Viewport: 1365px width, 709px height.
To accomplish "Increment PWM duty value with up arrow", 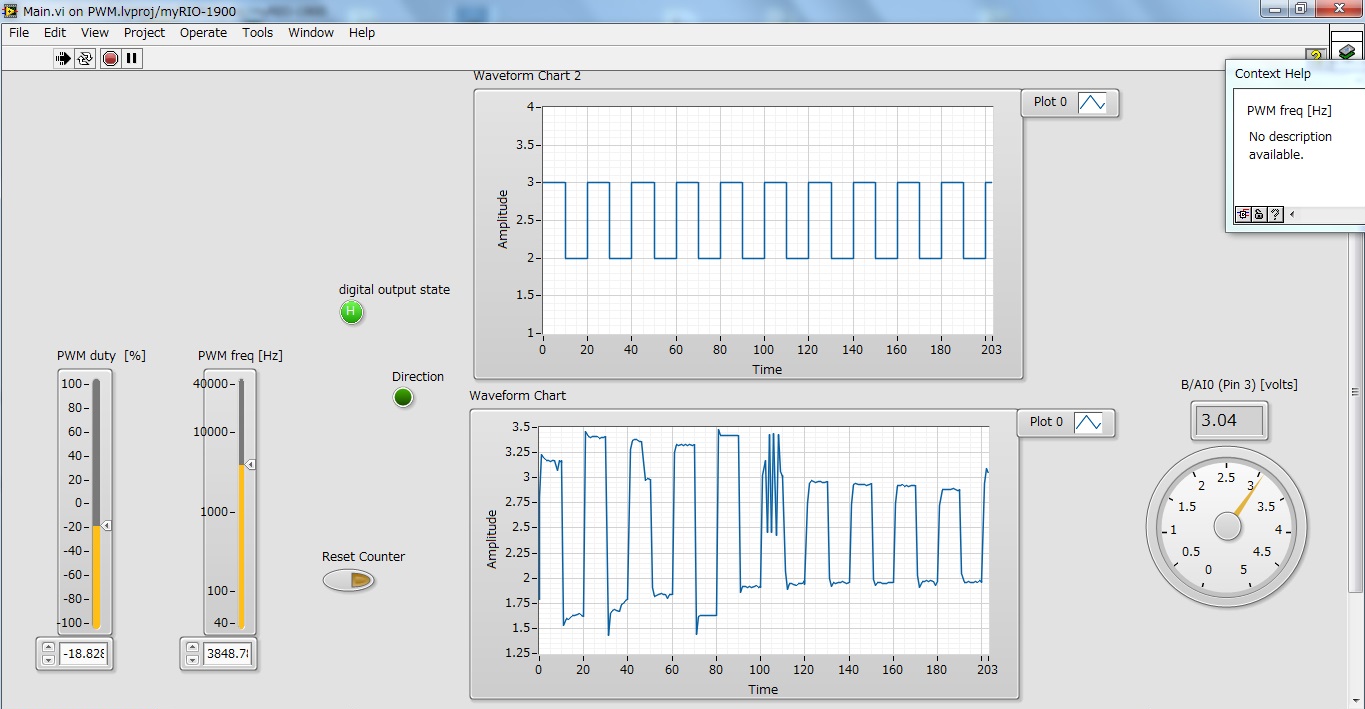I will coord(48,648).
